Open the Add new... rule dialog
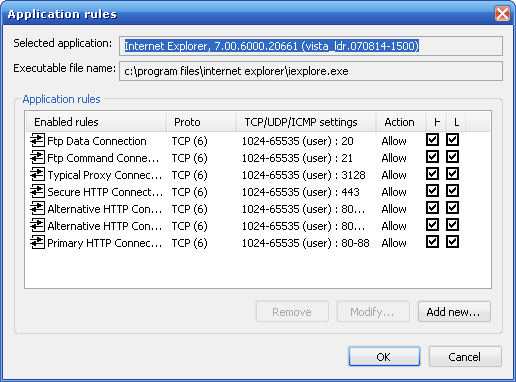 point(454,312)
